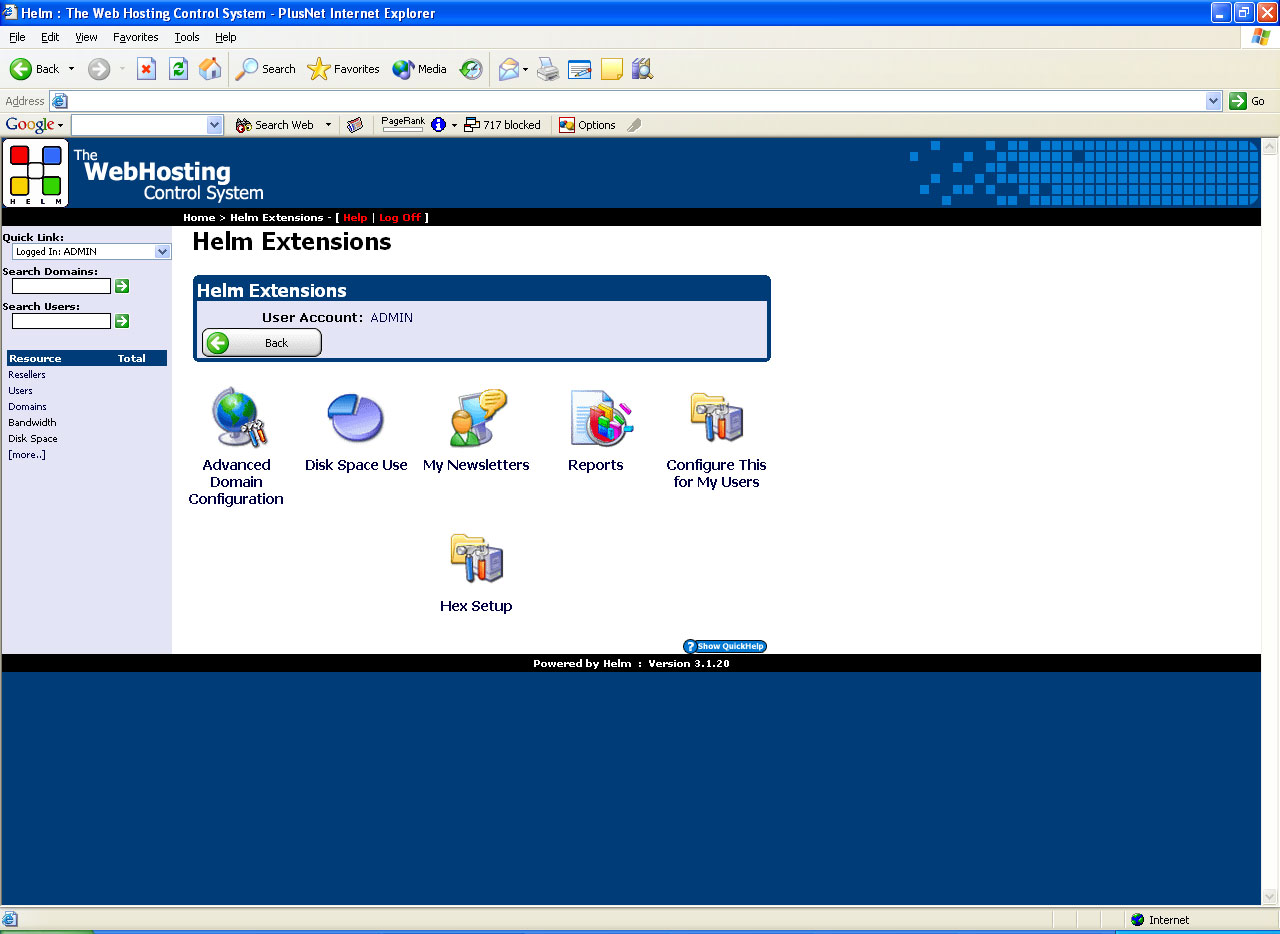Viewport: 1280px width, 934px height.
Task: Click the Domains link in the sidebar
Action: [x=27, y=407]
